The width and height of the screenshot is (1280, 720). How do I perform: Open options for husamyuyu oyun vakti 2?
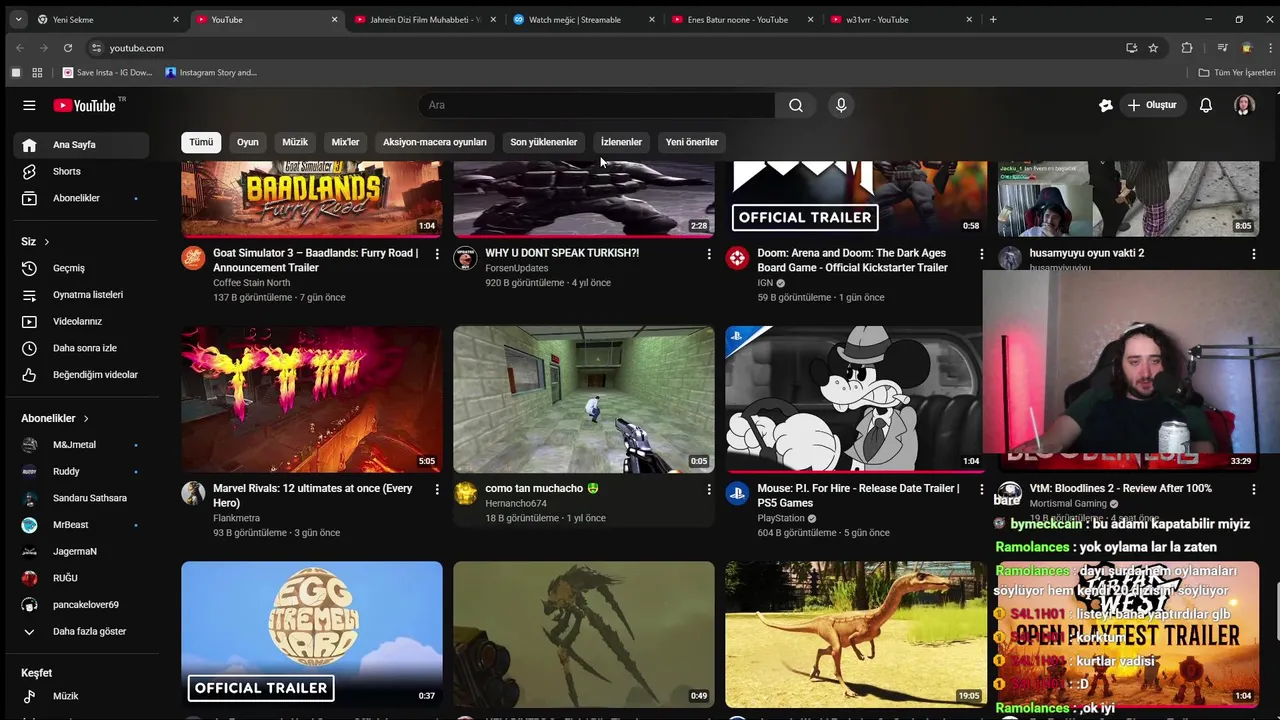pos(1253,254)
